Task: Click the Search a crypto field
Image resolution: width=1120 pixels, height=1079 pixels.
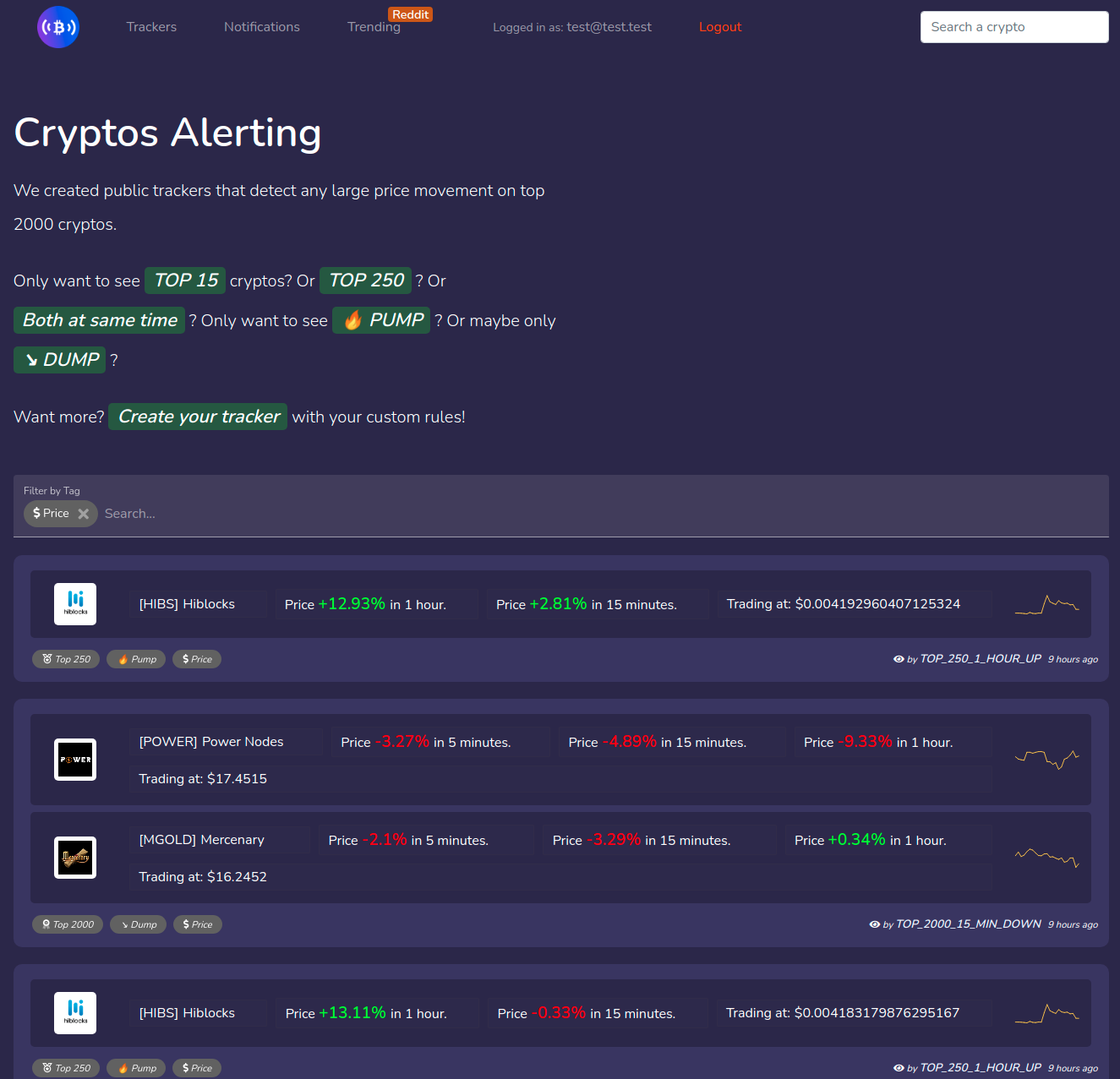Action: coord(1013,26)
